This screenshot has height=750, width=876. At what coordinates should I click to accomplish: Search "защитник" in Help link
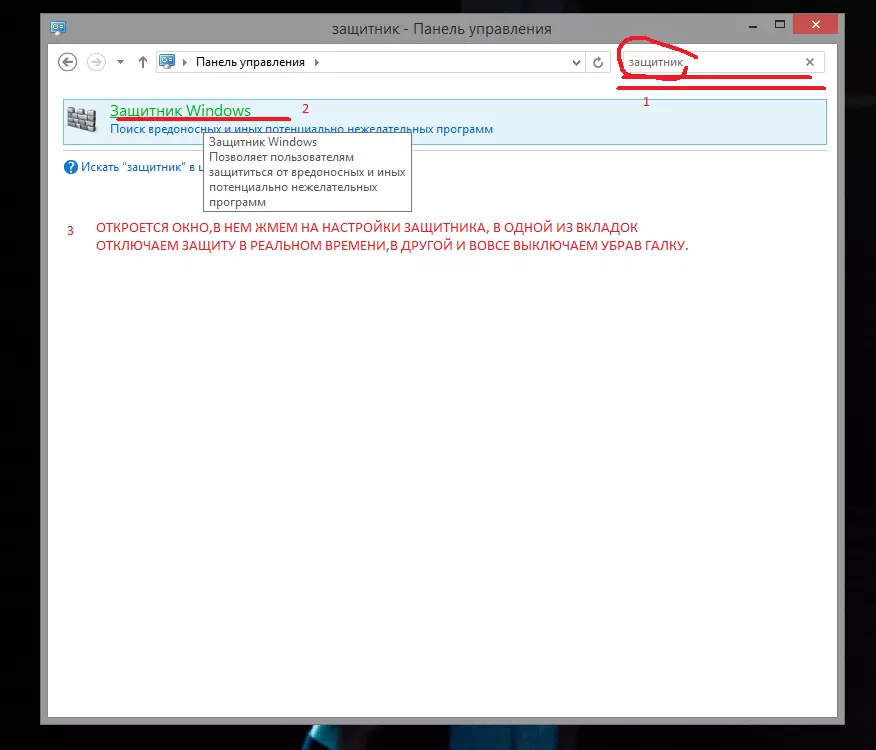tap(142, 167)
